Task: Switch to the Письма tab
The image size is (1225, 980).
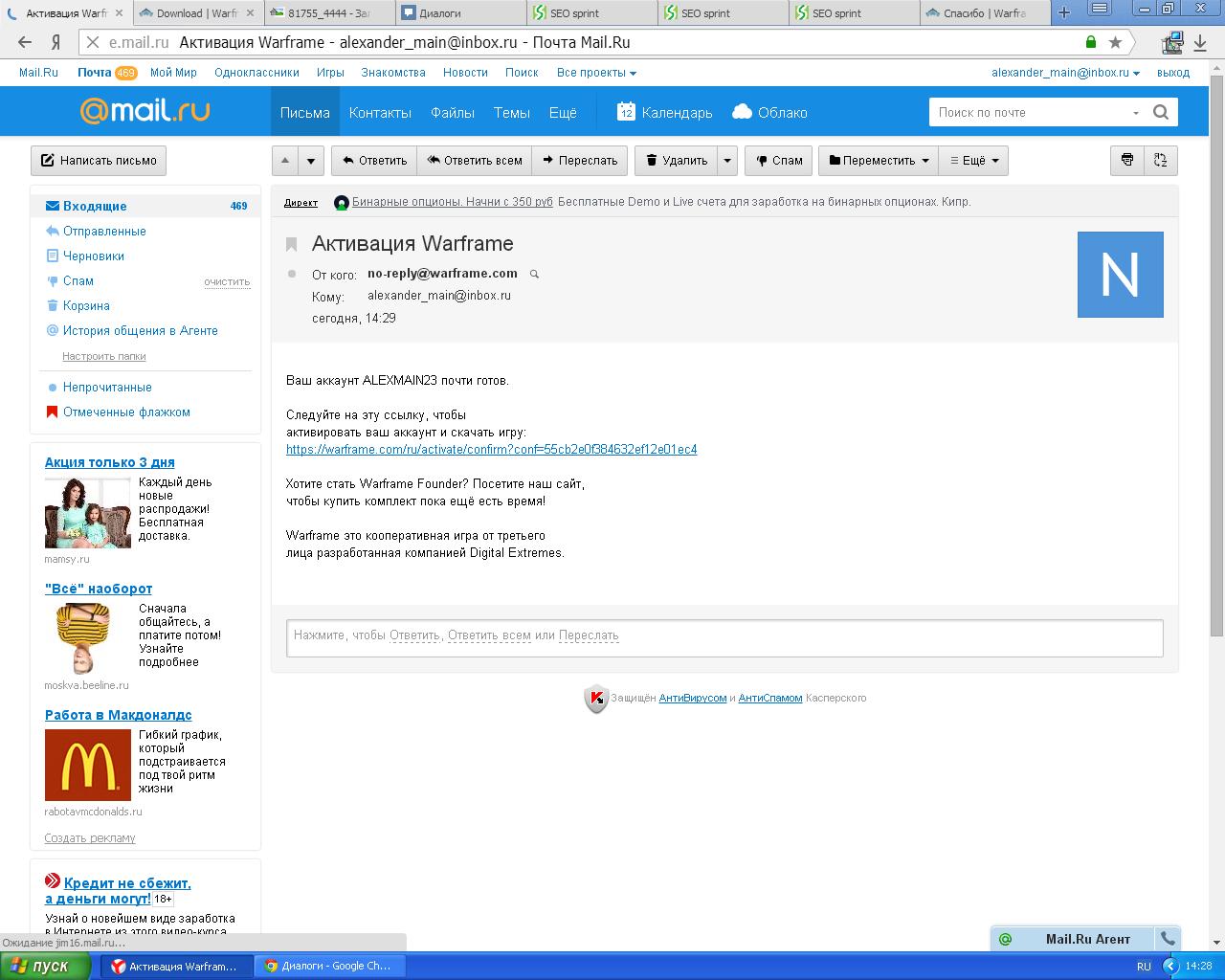Action: [x=304, y=112]
